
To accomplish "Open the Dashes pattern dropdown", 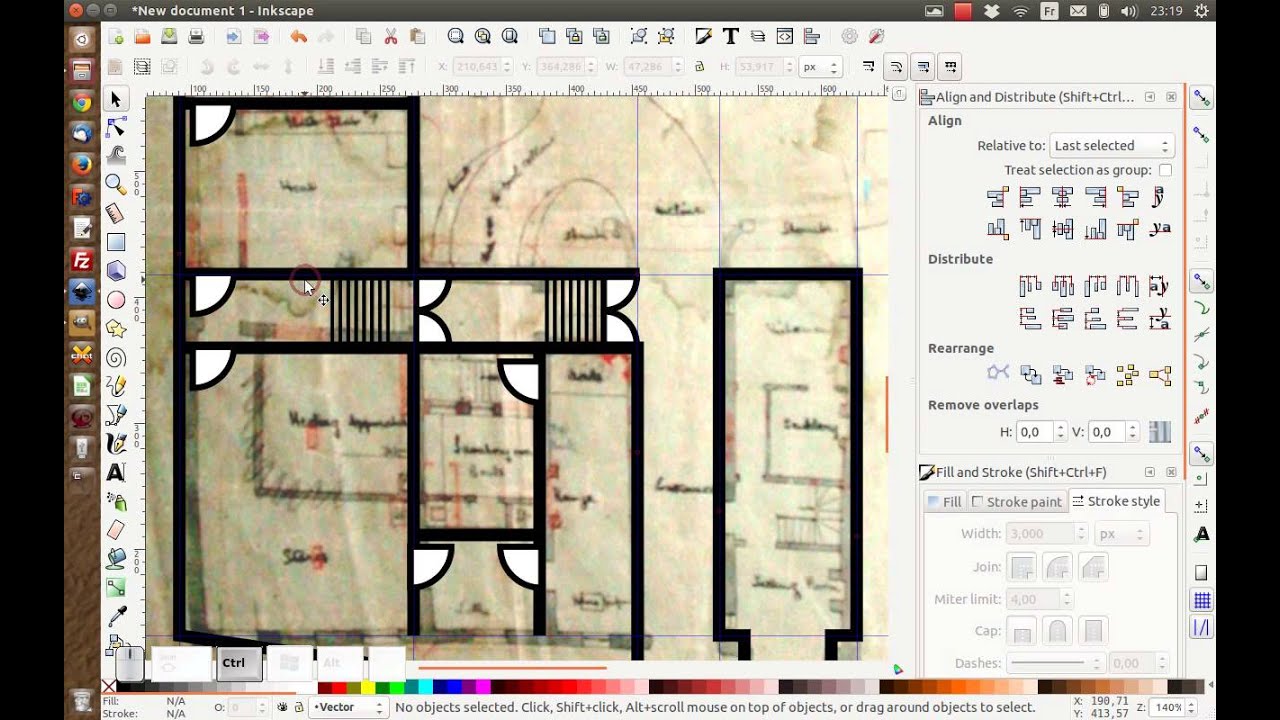I will pos(1056,663).
